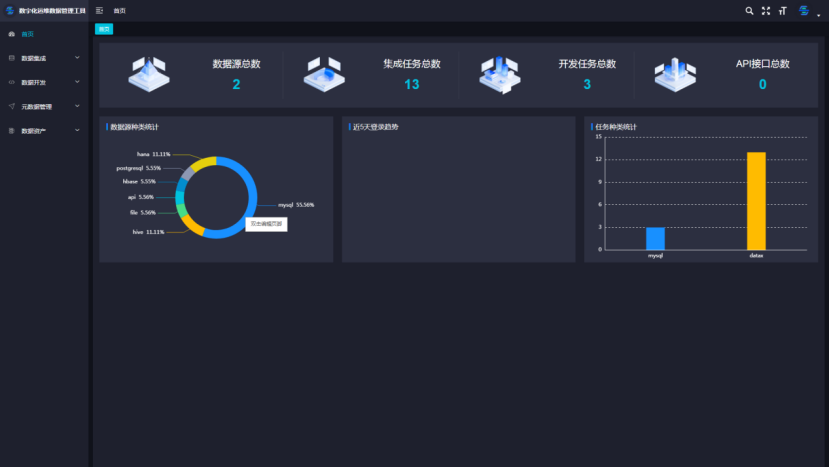Click the application logo at top left
830x467 pixels.
[x=11, y=10]
